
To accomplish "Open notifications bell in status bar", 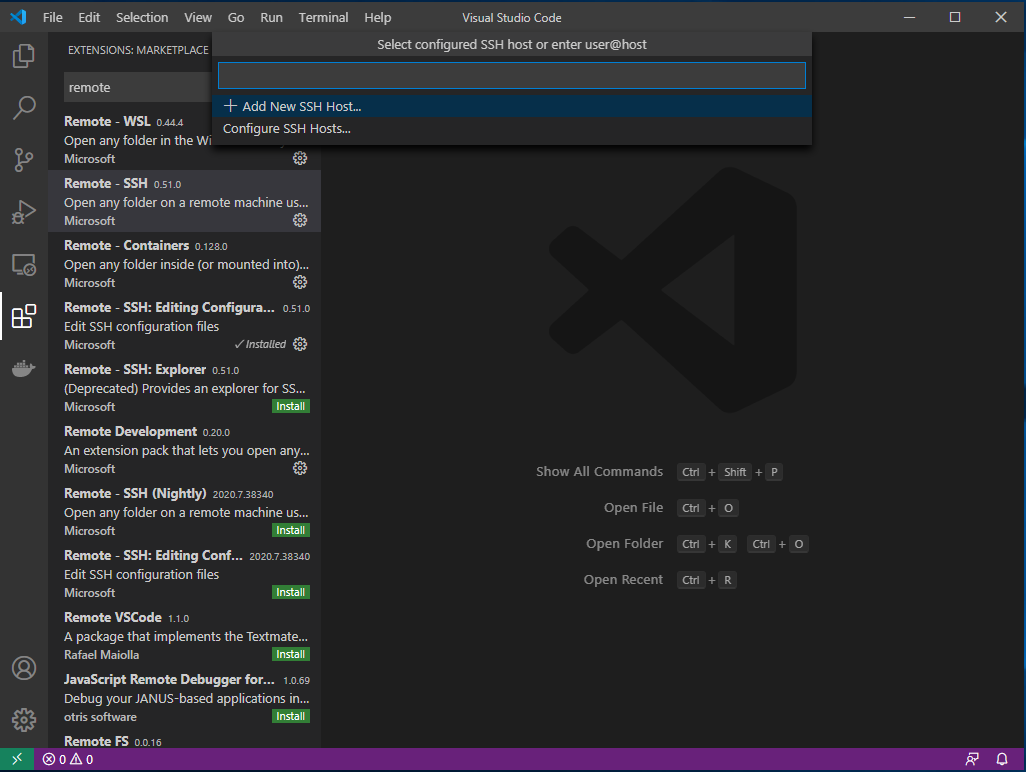I will coord(1002,759).
